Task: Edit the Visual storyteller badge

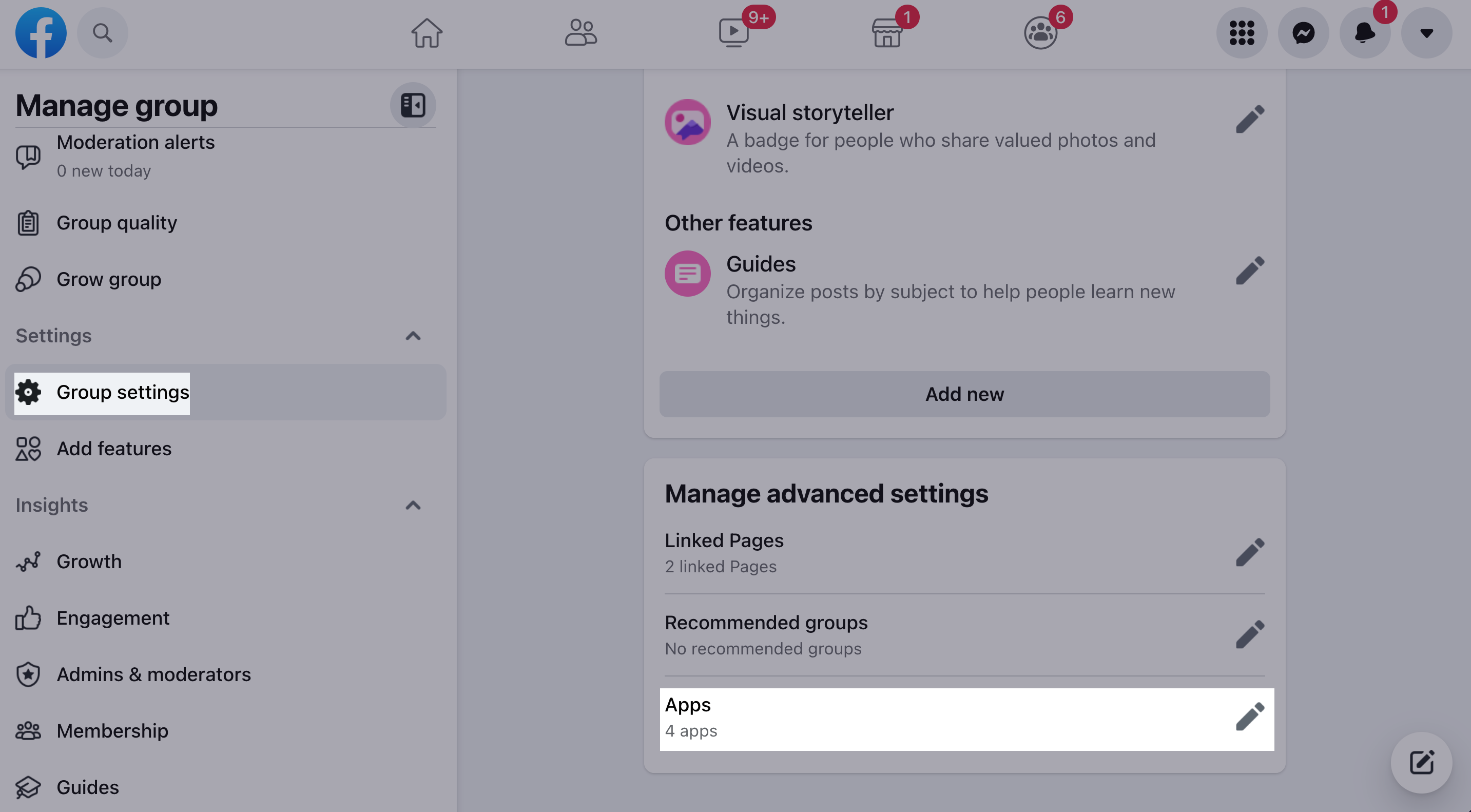Action: [1250, 119]
